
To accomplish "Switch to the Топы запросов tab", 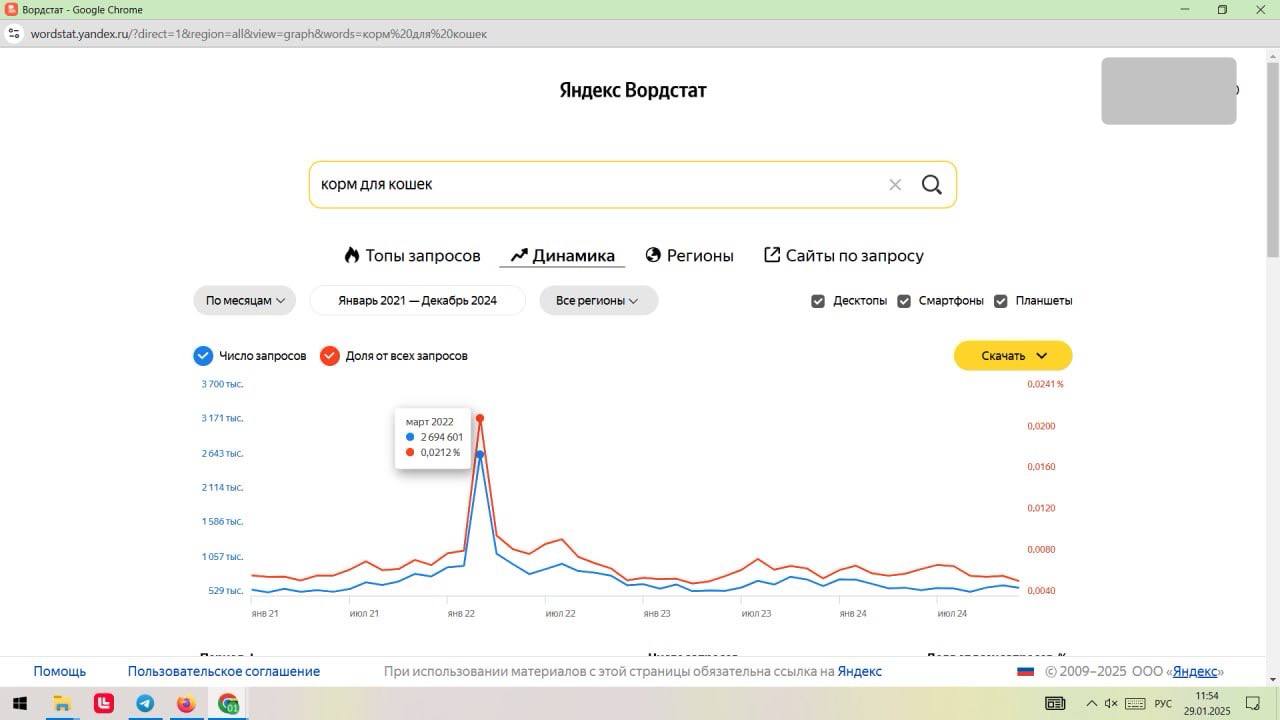I will 412,256.
